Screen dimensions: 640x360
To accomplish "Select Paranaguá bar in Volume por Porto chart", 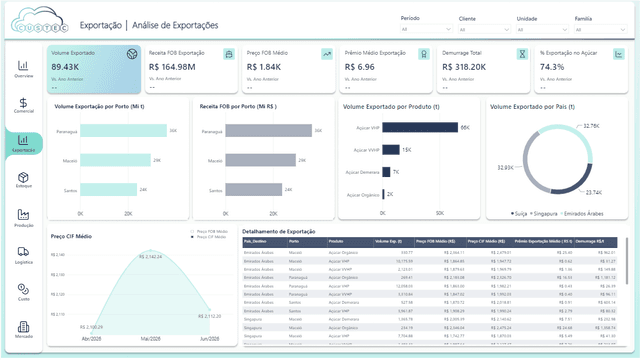I will [123, 131].
